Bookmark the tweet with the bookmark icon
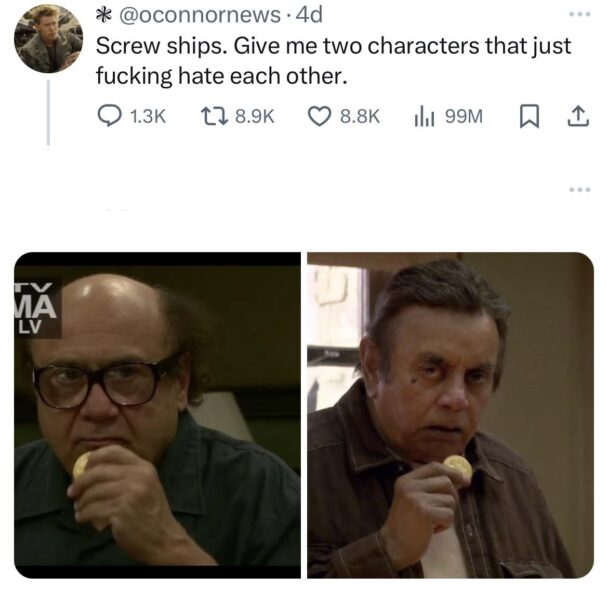This screenshot has width=608, height=602. coord(529,116)
